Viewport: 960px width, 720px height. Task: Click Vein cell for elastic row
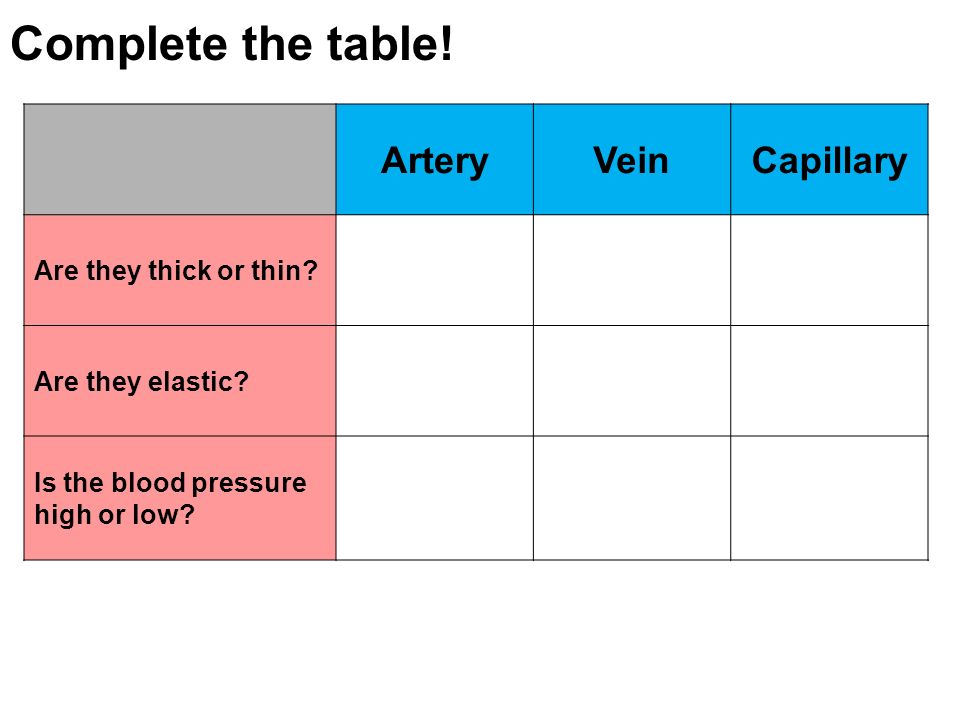[x=632, y=381]
